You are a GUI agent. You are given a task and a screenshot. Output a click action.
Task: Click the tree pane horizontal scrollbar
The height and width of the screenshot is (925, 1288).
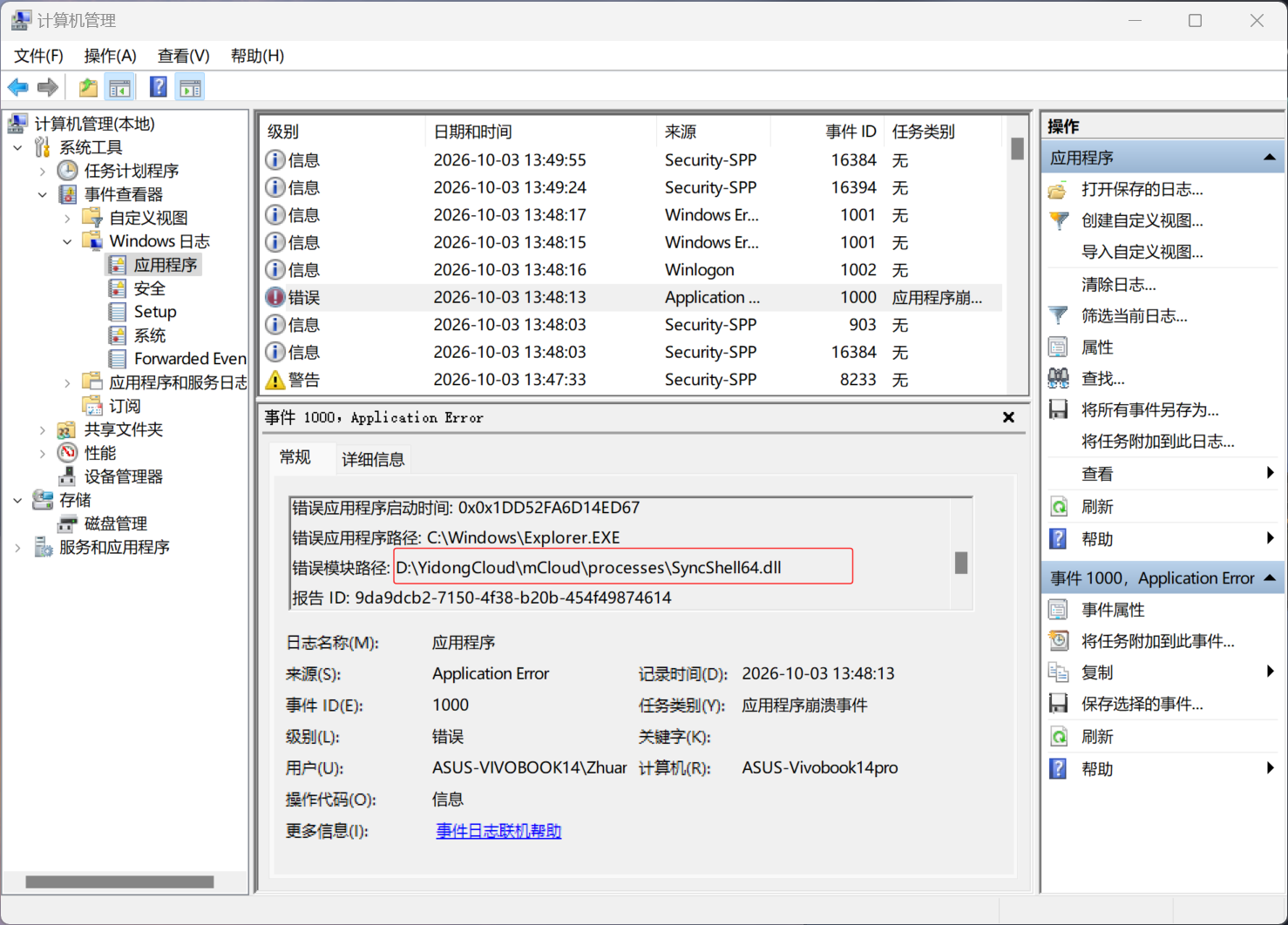coord(119,882)
